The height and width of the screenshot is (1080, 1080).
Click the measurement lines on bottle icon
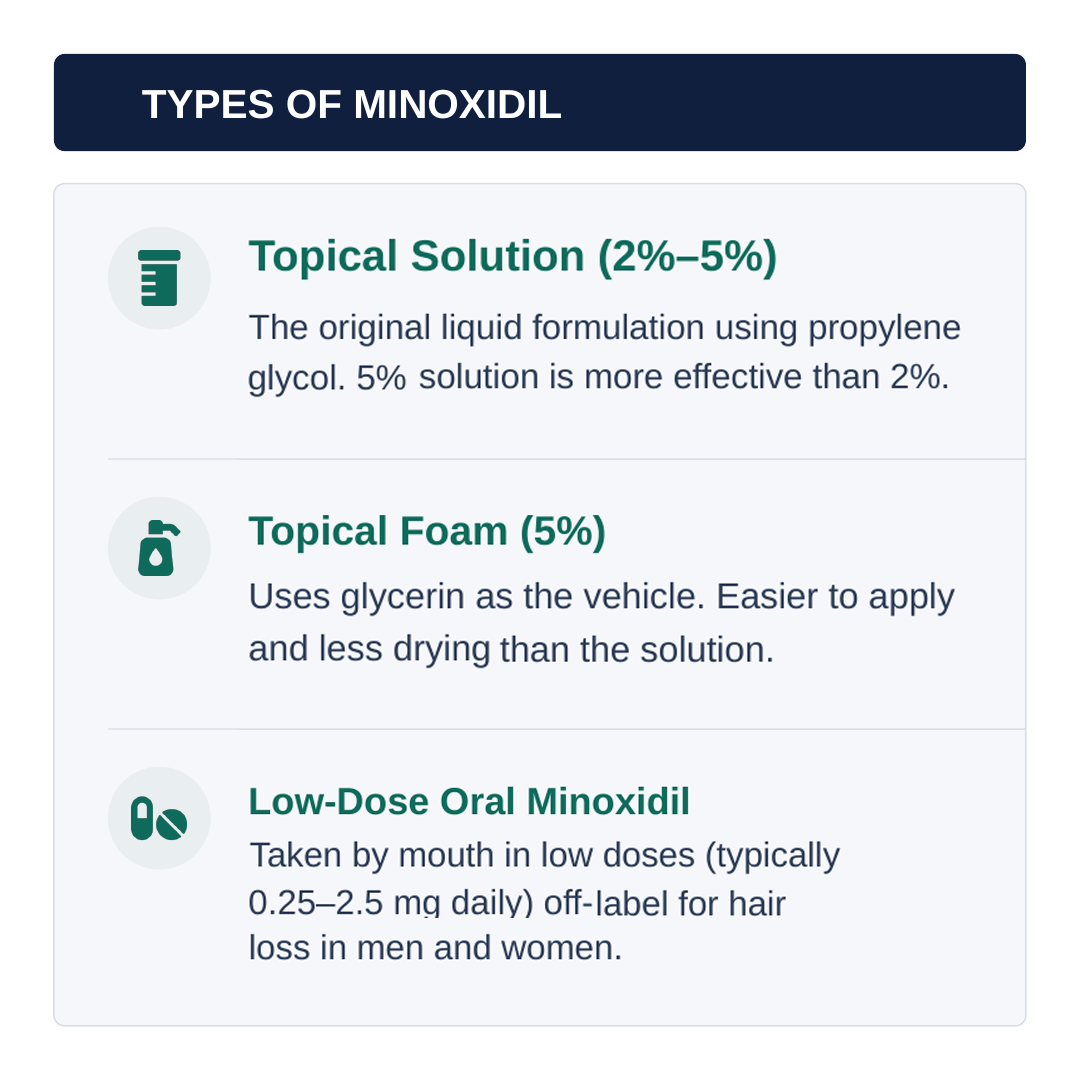coord(149,286)
